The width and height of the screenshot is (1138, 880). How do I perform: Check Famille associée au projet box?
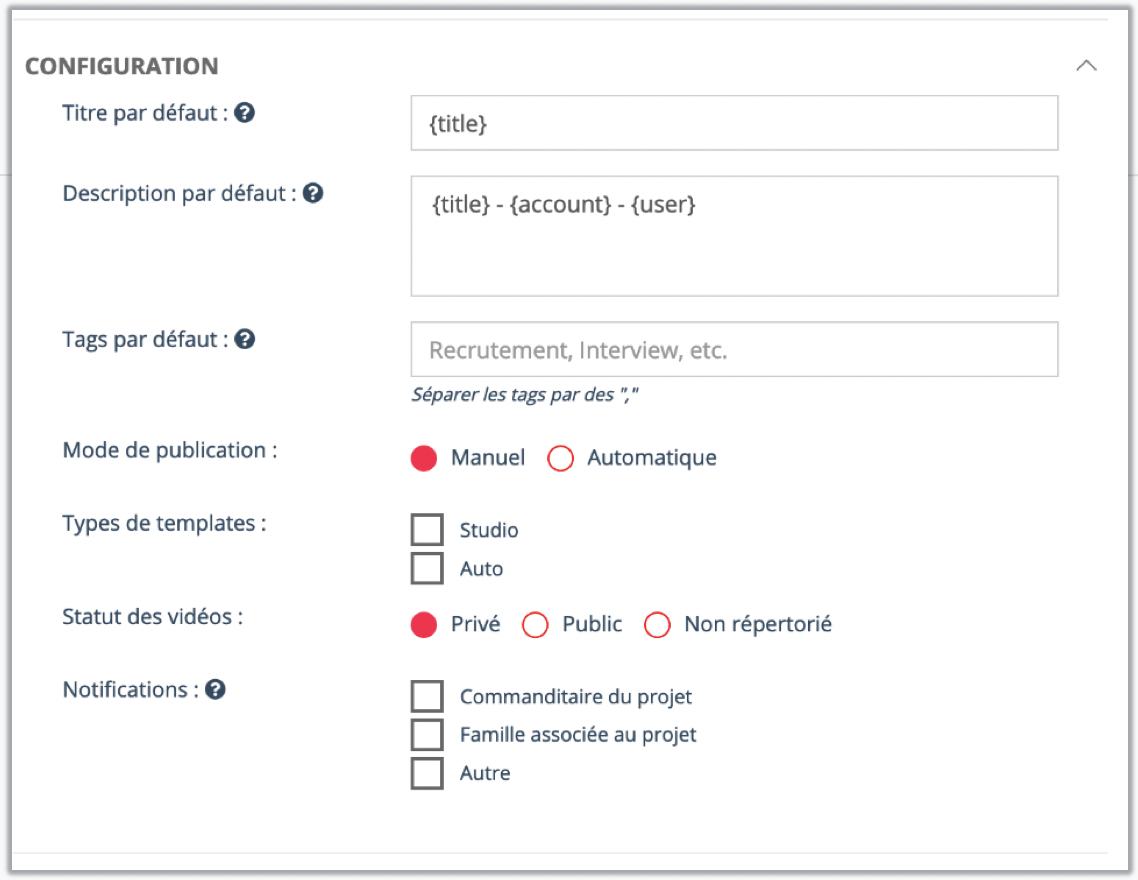click(427, 735)
